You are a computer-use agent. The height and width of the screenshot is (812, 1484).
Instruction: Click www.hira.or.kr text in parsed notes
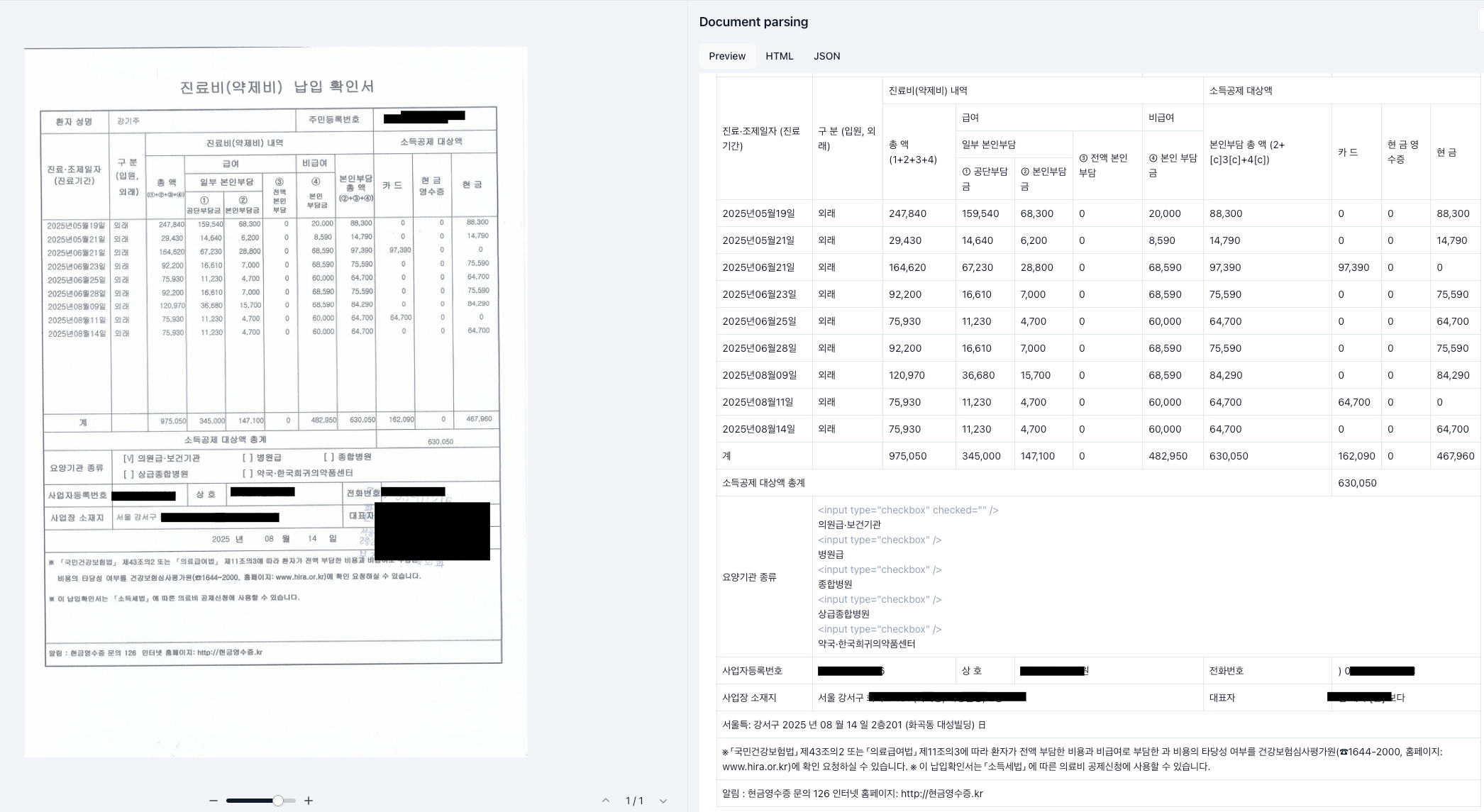tap(756, 767)
